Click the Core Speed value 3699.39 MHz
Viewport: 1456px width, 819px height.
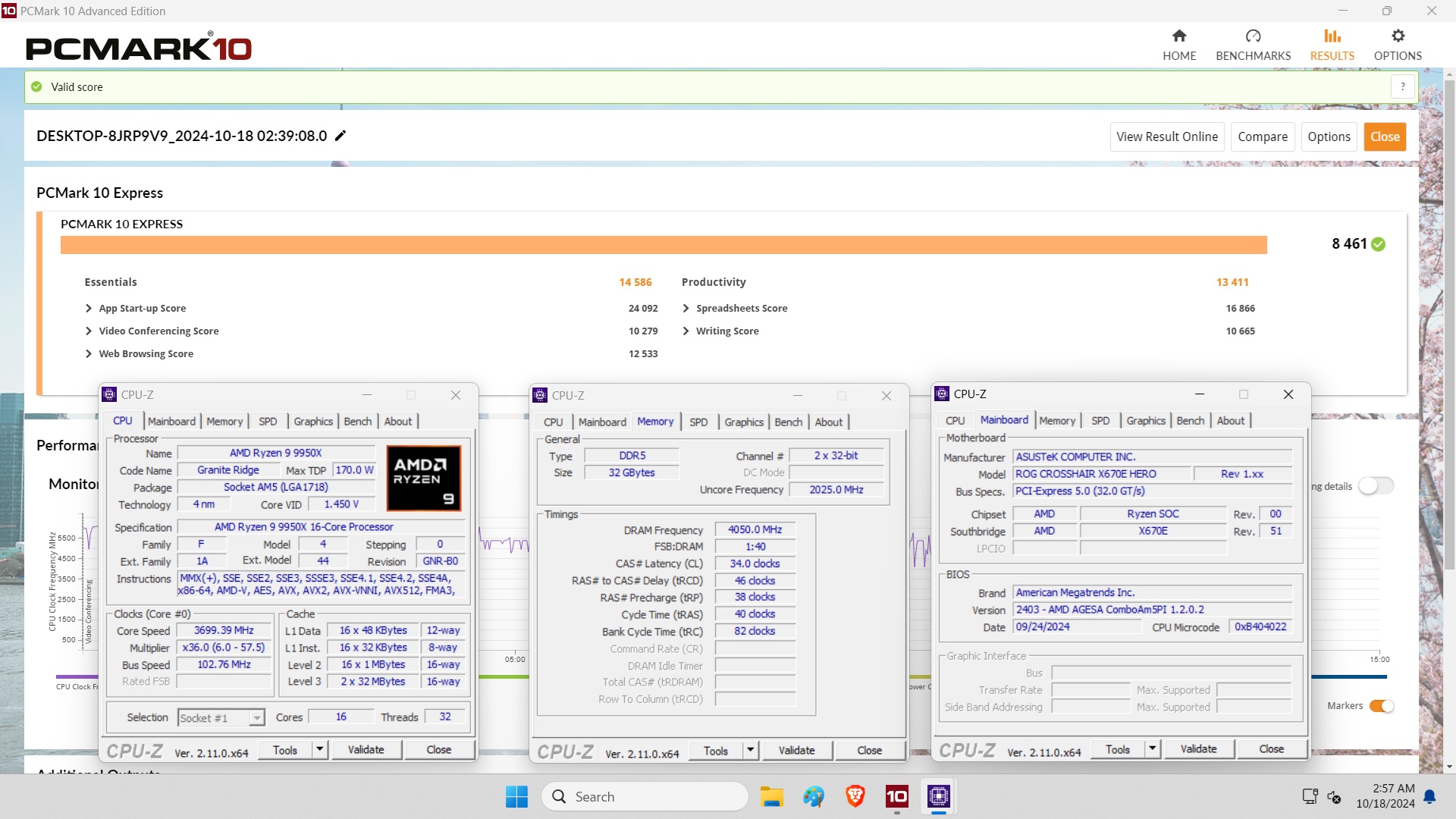coord(224,630)
